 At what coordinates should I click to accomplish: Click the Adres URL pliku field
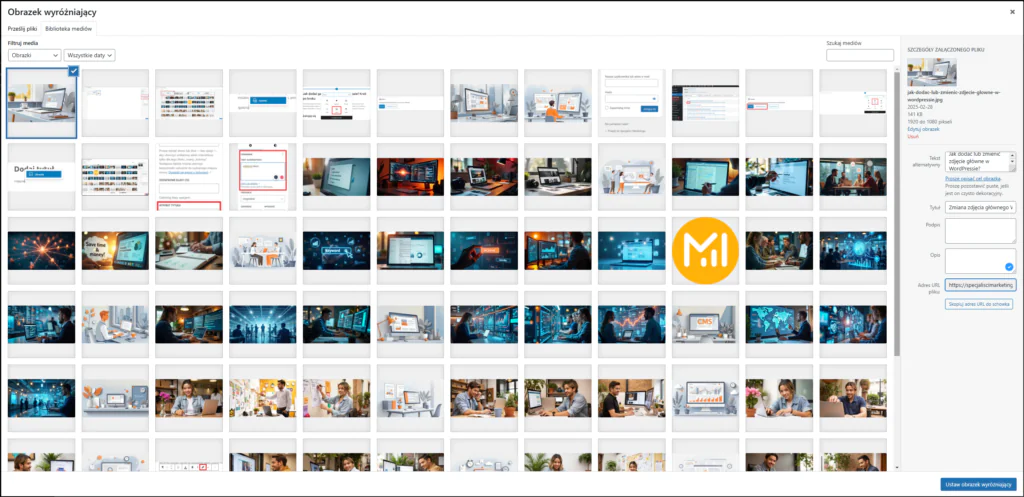pos(979,284)
